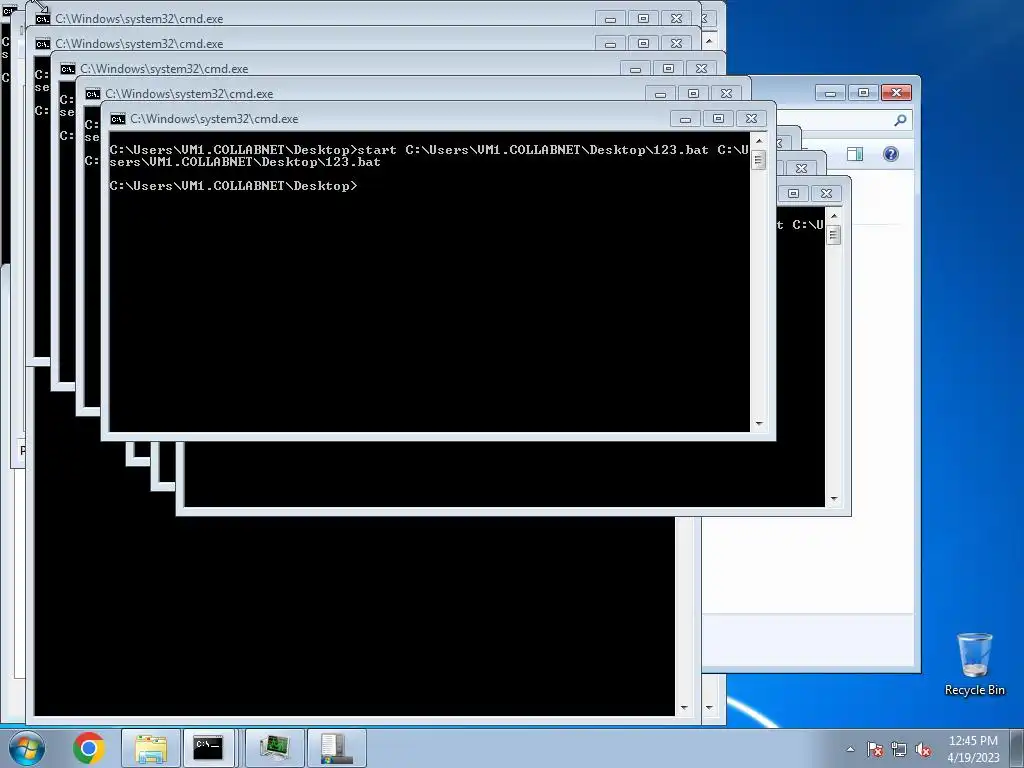
Task: Close the Explorer window with red X
Action: click(896, 93)
